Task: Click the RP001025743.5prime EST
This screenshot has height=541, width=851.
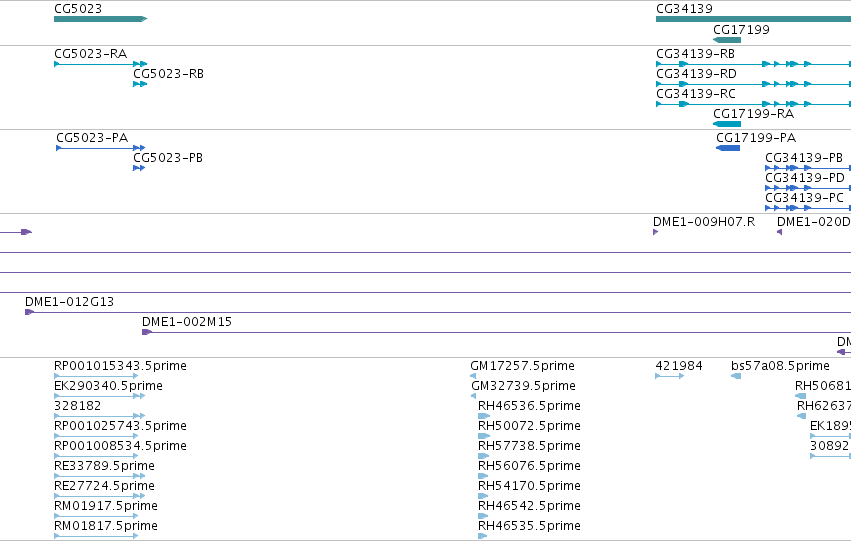Action: [x=96, y=436]
